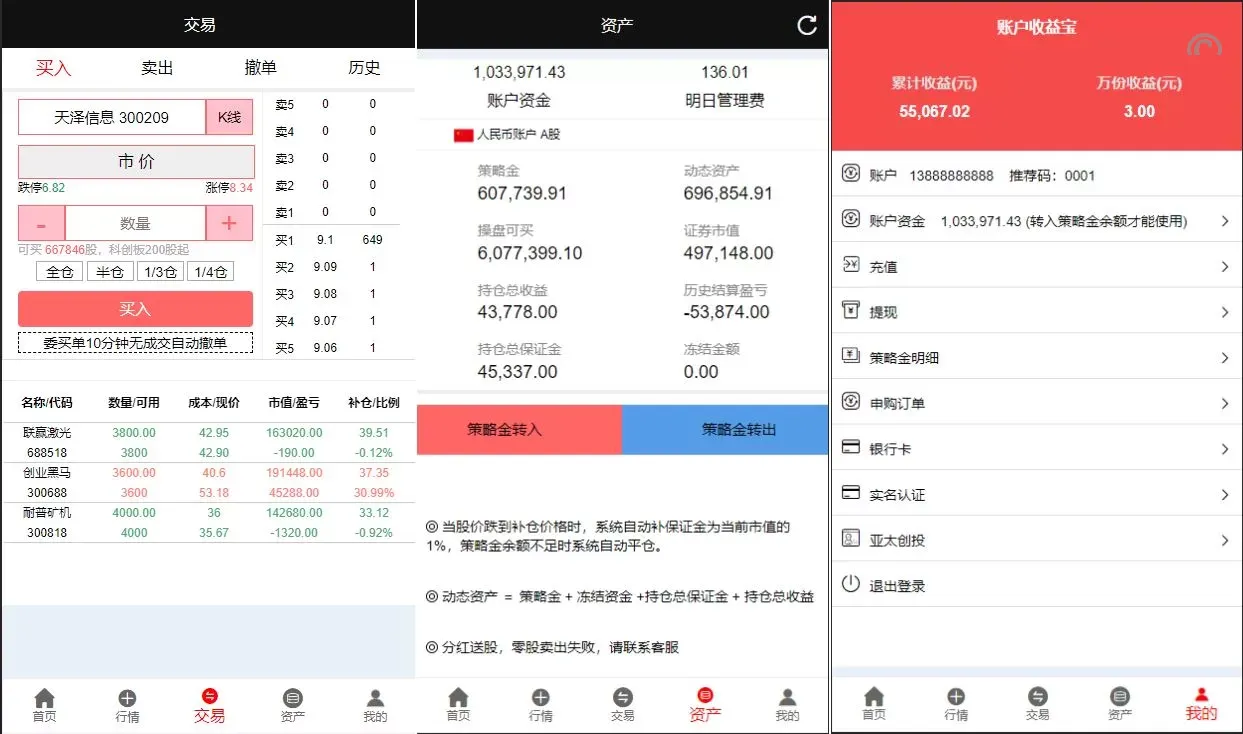Expand the 亚太创投 row chevron
This screenshot has height=734, width=1243.
(x=1225, y=541)
